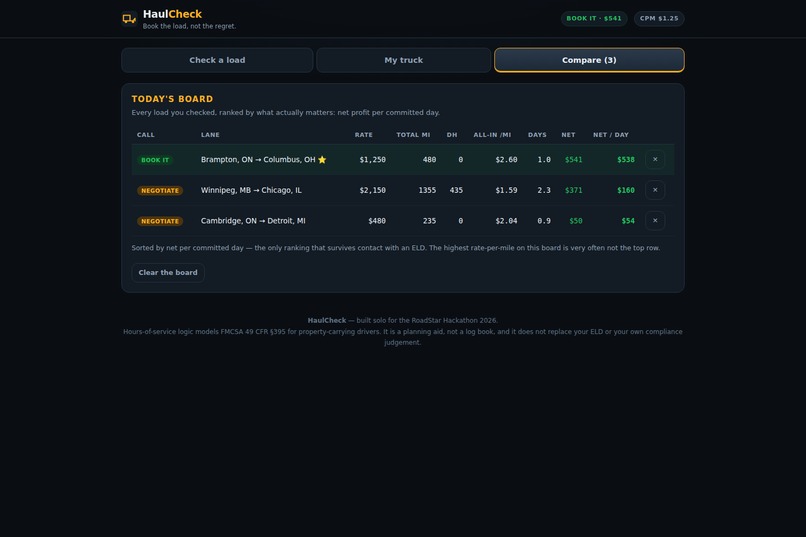Click the HaulCheck truck logo icon

tap(129, 19)
